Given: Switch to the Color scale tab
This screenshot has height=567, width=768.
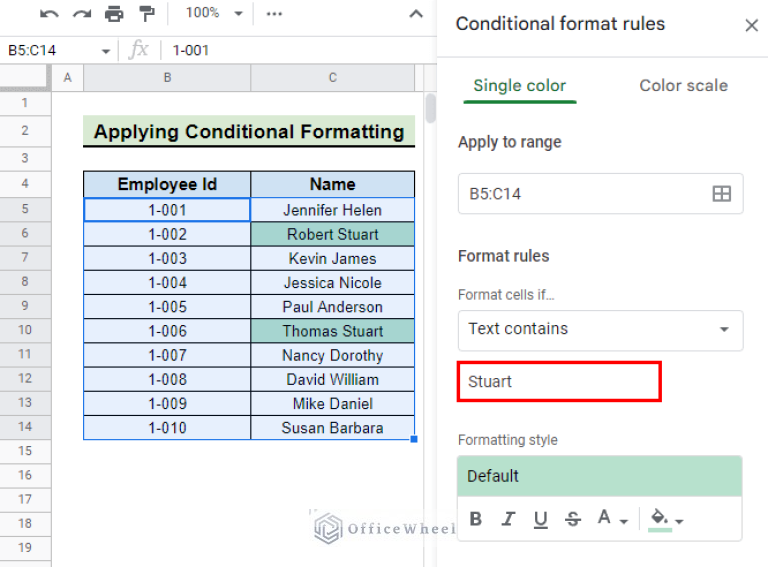Looking at the screenshot, I should [x=683, y=86].
